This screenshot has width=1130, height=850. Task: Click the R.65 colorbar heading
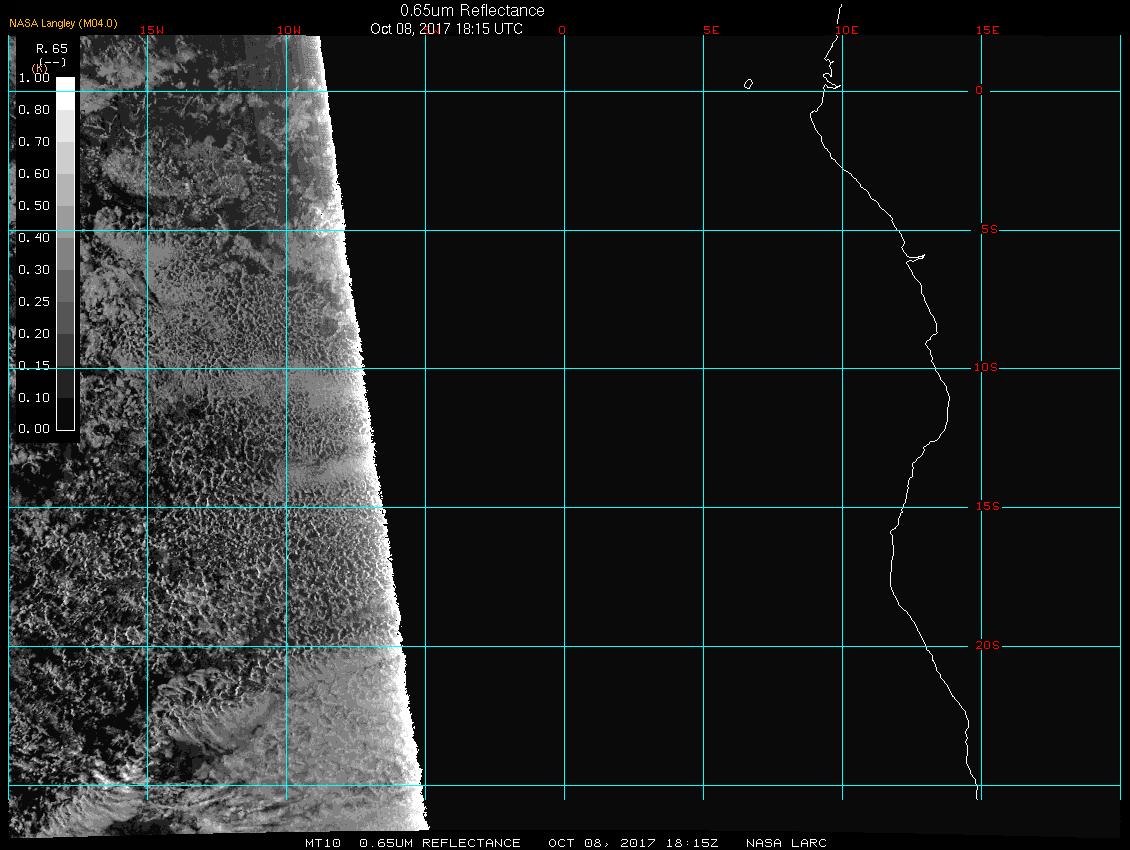tap(50, 47)
